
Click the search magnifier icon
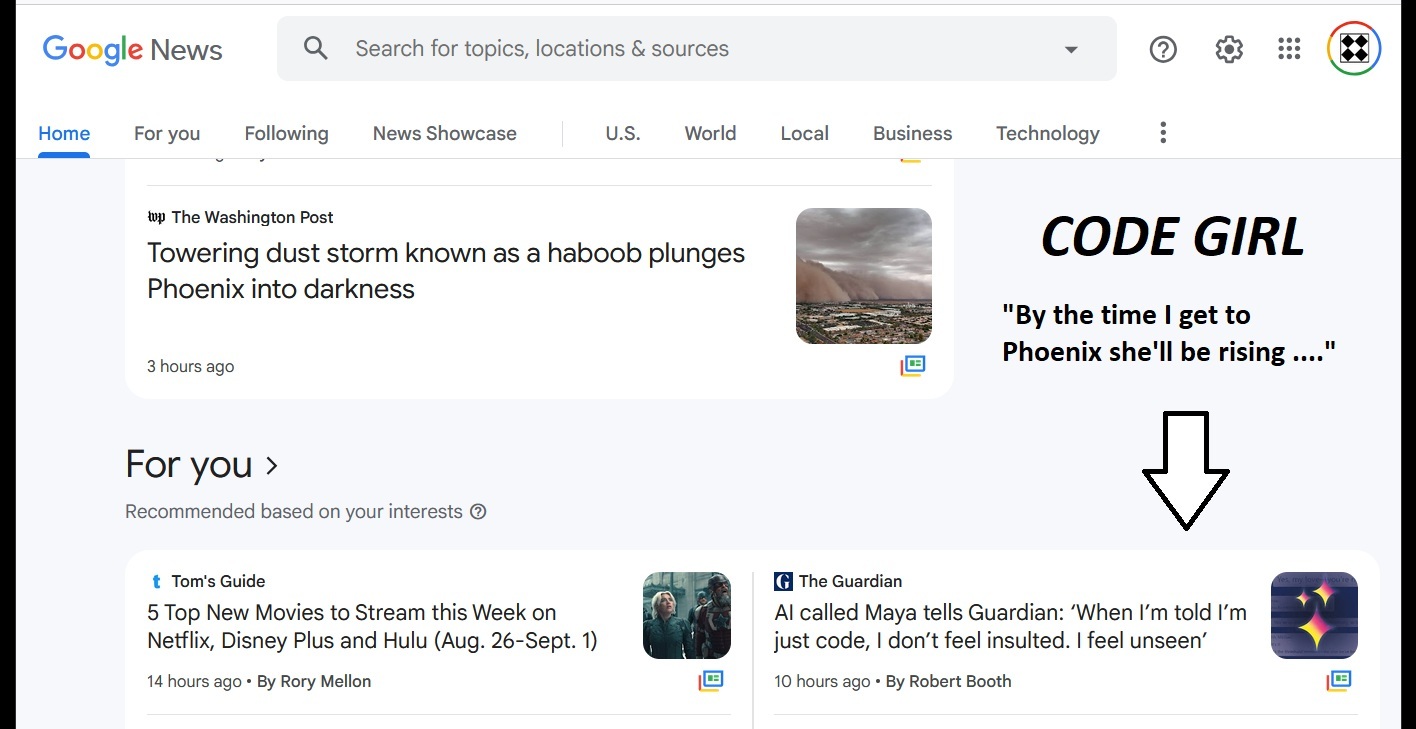click(x=316, y=48)
